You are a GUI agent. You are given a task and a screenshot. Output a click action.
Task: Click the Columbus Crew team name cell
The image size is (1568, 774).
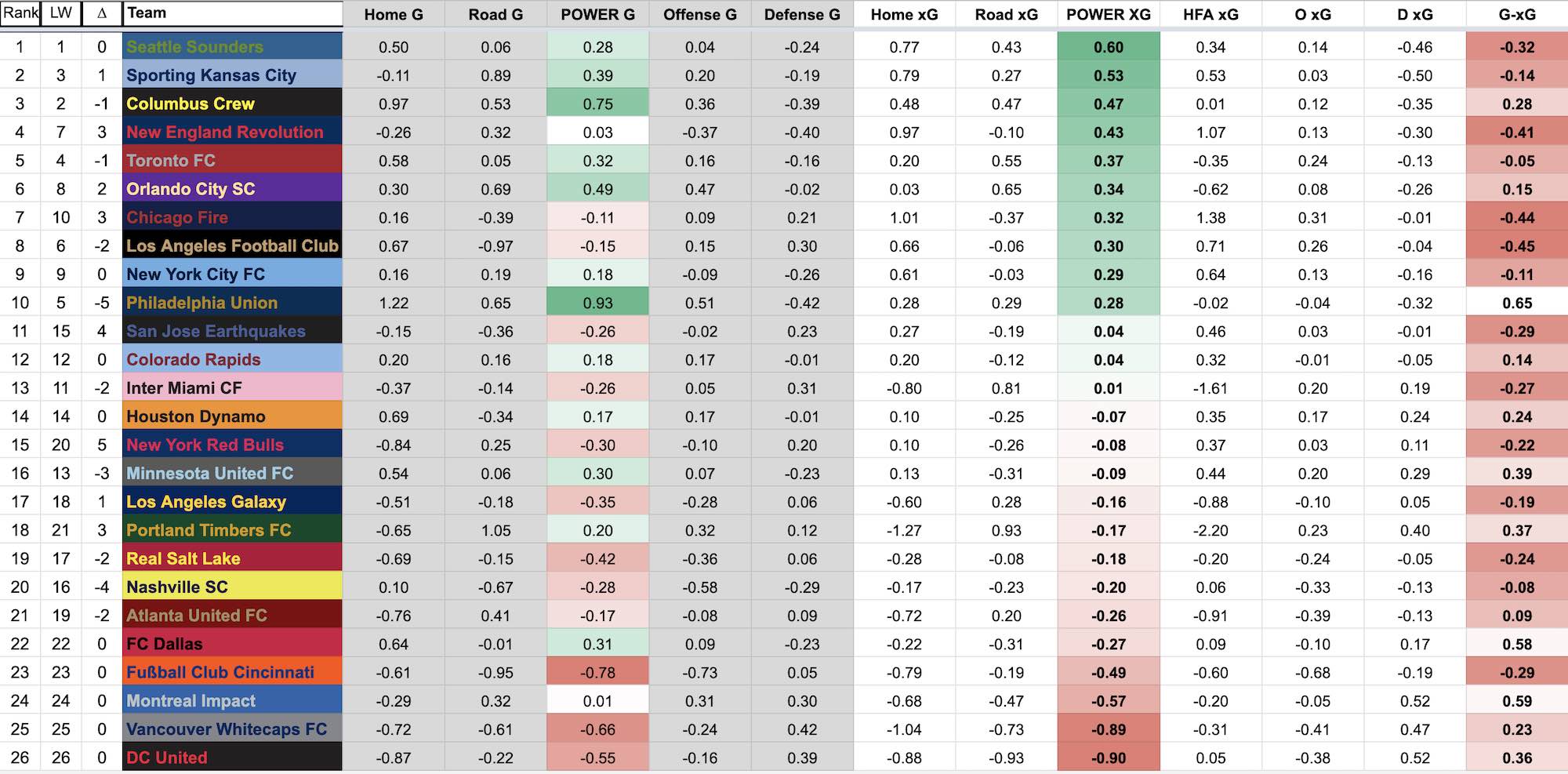click(x=232, y=104)
